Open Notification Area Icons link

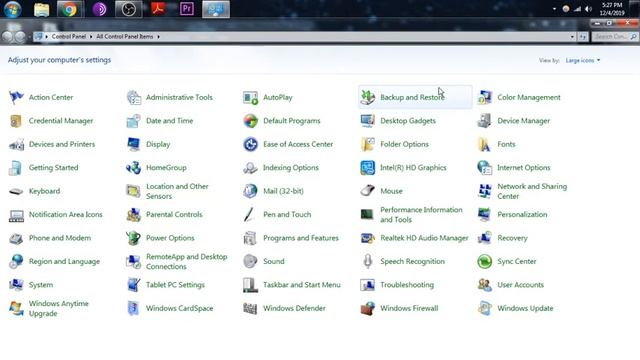pos(66,215)
